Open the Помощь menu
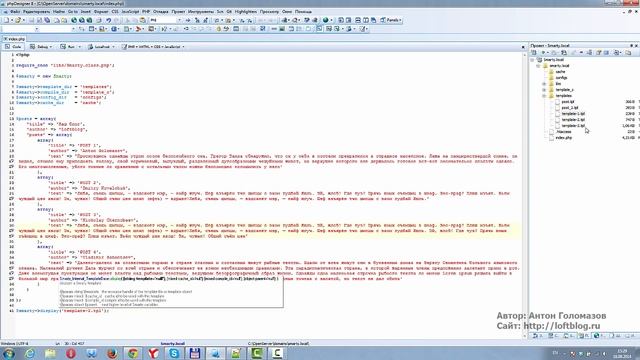The height and width of the screenshot is (360, 640). pyautogui.click(x=303, y=12)
